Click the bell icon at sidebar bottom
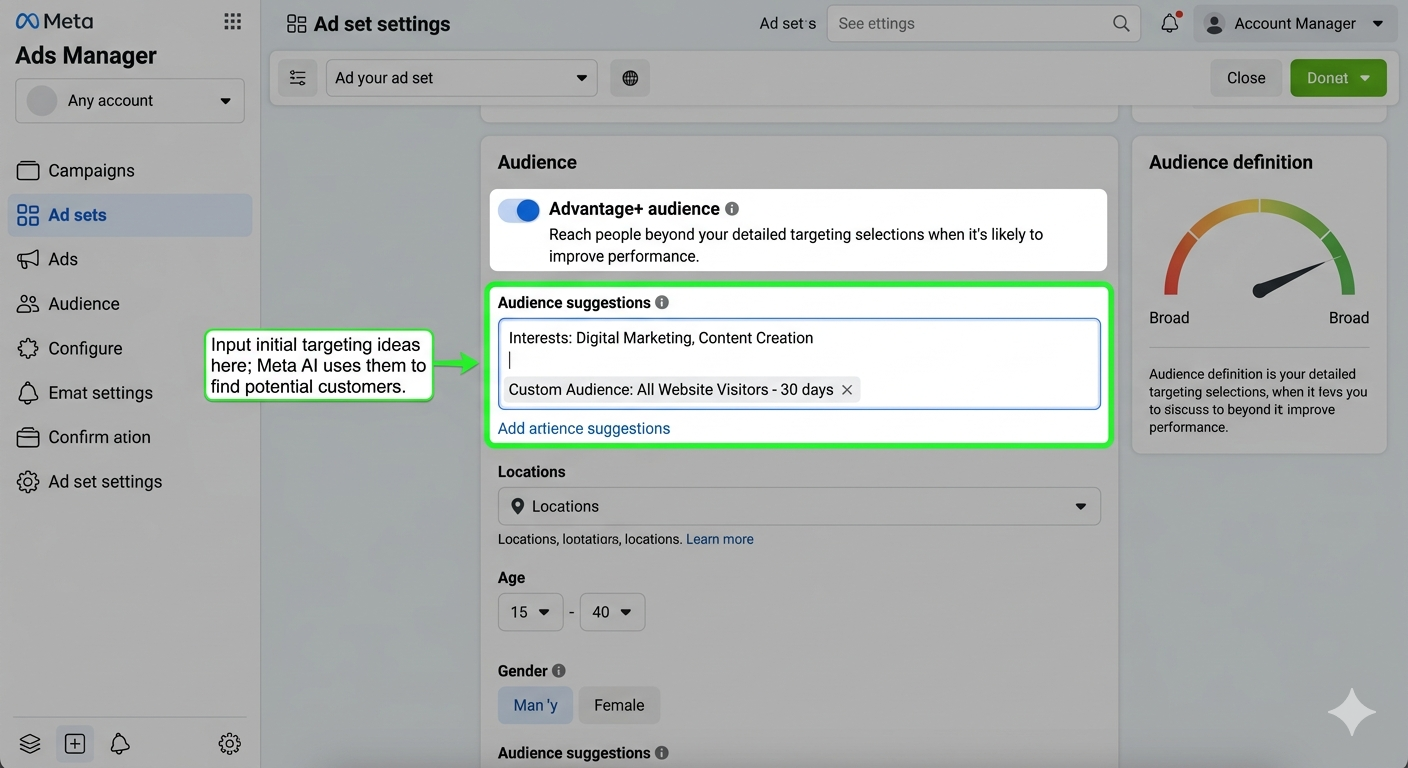This screenshot has width=1408, height=768. pos(120,743)
